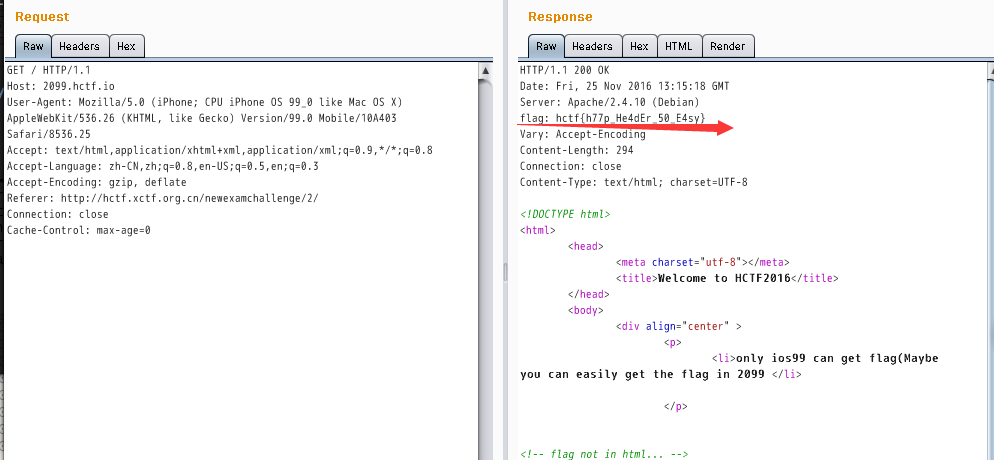Click the 'Response' panel heading
The height and width of the screenshot is (460, 994).
click(560, 17)
